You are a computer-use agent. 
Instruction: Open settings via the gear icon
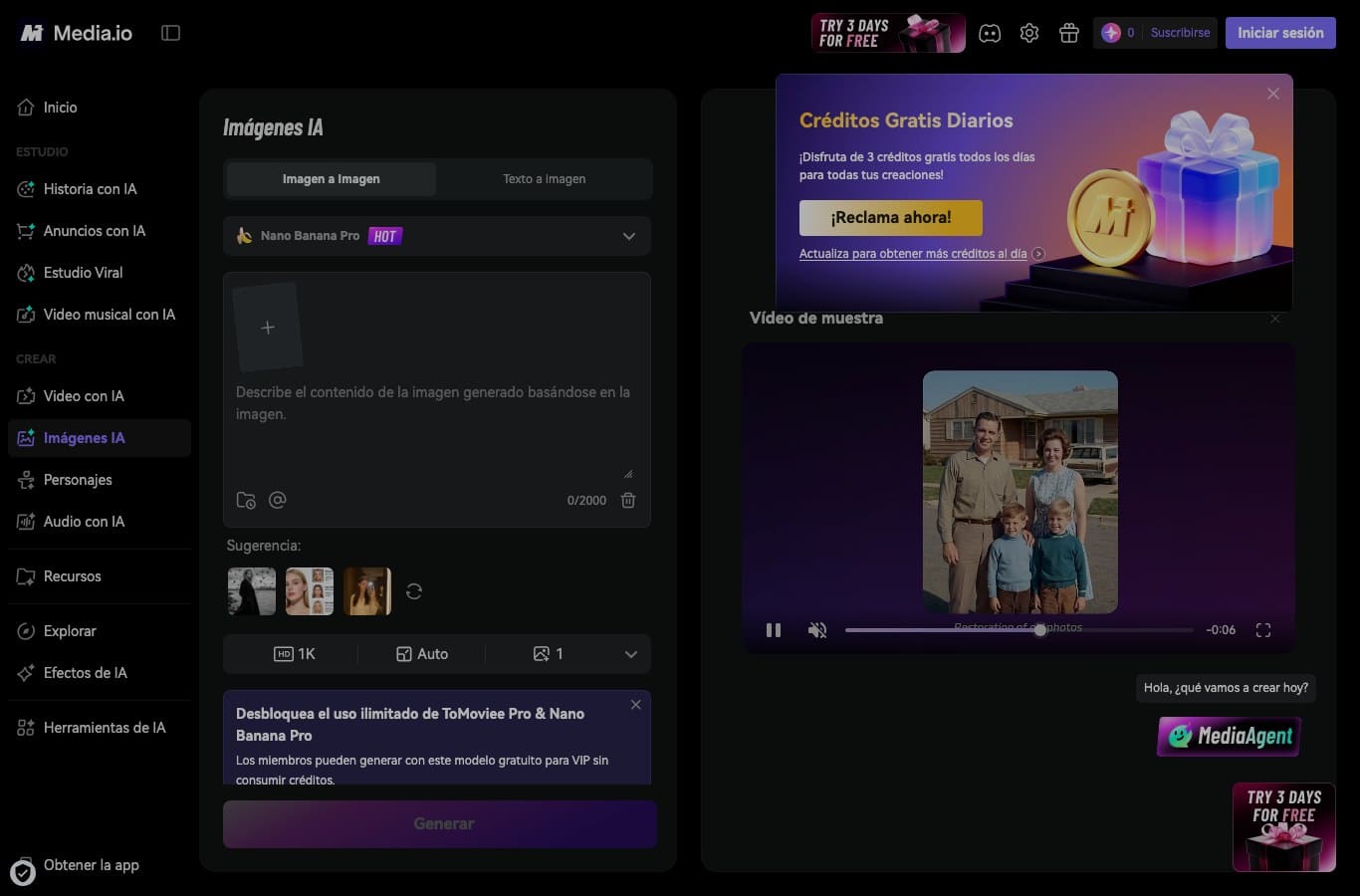click(x=1029, y=33)
